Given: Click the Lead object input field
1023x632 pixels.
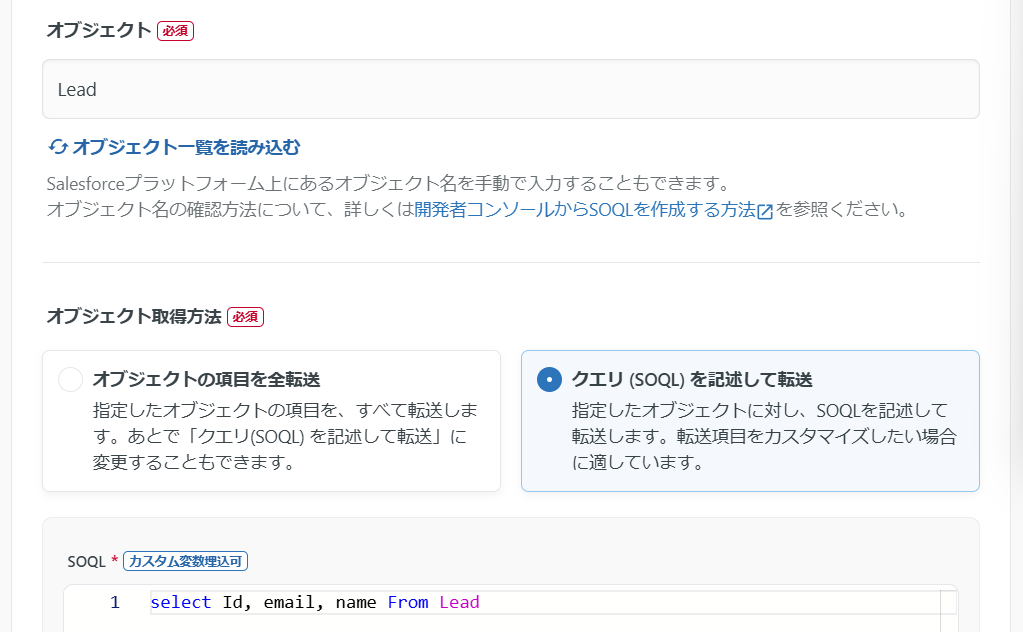Looking at the screenshot, I should [511, 89].
